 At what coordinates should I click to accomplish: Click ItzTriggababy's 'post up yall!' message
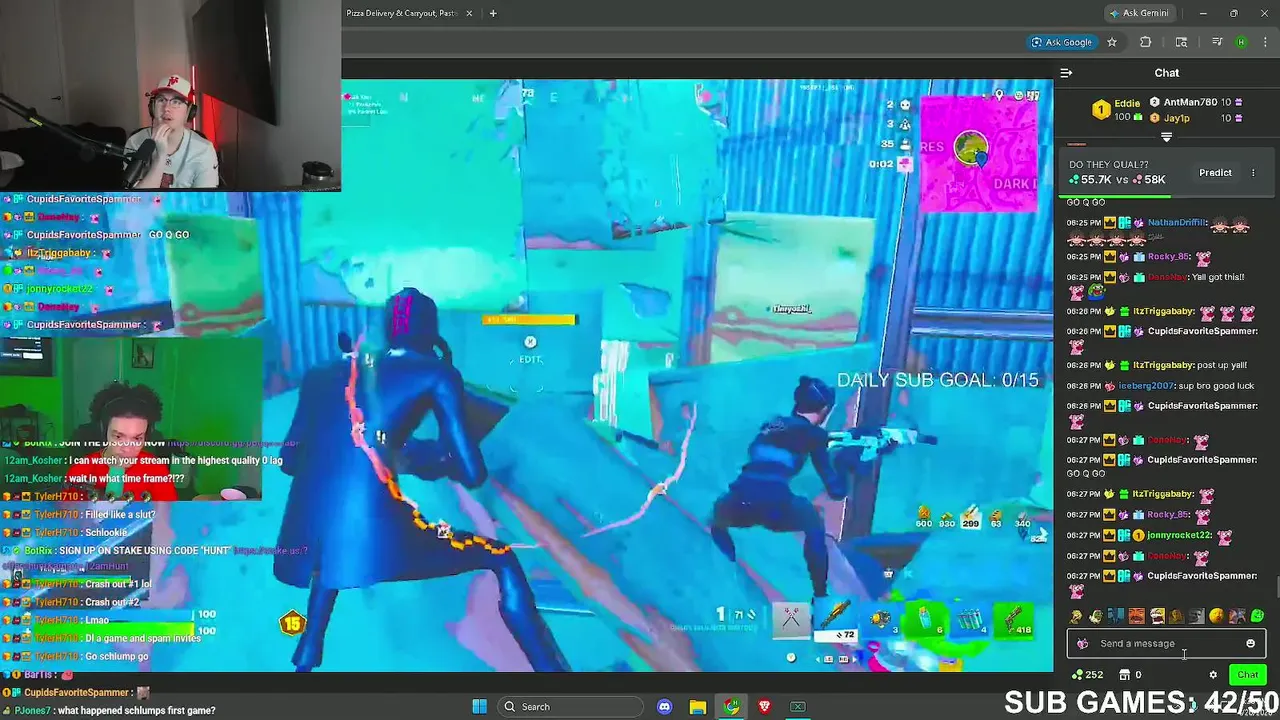coord(1222,366)
